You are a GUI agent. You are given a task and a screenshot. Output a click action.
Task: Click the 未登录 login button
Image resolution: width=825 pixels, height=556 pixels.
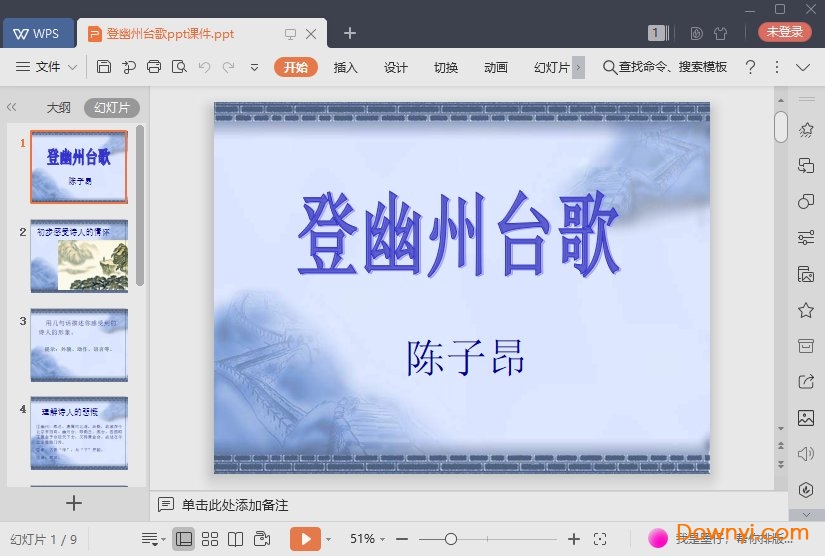[x=784, y=32]
